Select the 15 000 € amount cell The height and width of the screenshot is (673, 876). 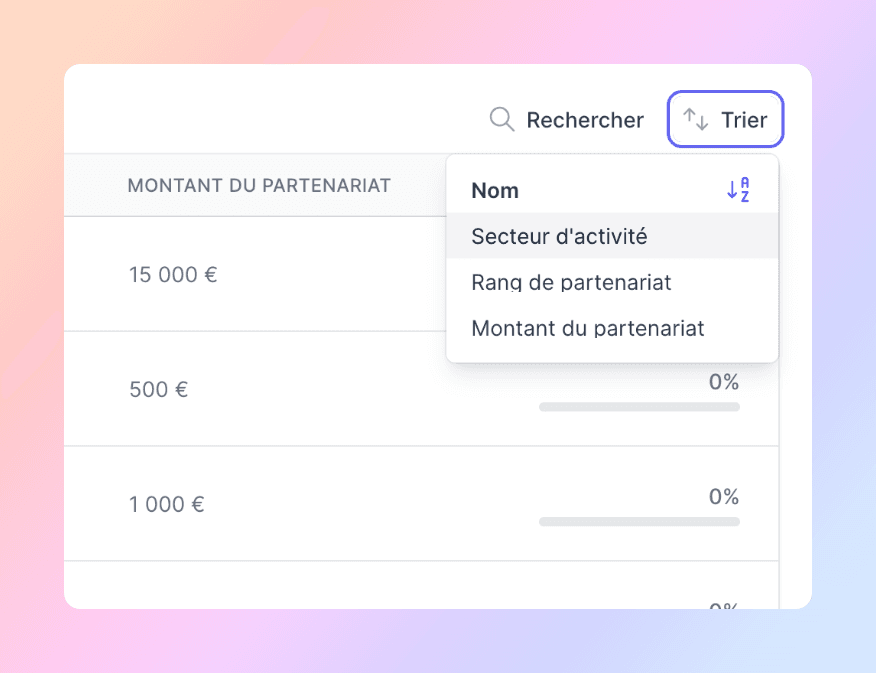tap(173, 274)
